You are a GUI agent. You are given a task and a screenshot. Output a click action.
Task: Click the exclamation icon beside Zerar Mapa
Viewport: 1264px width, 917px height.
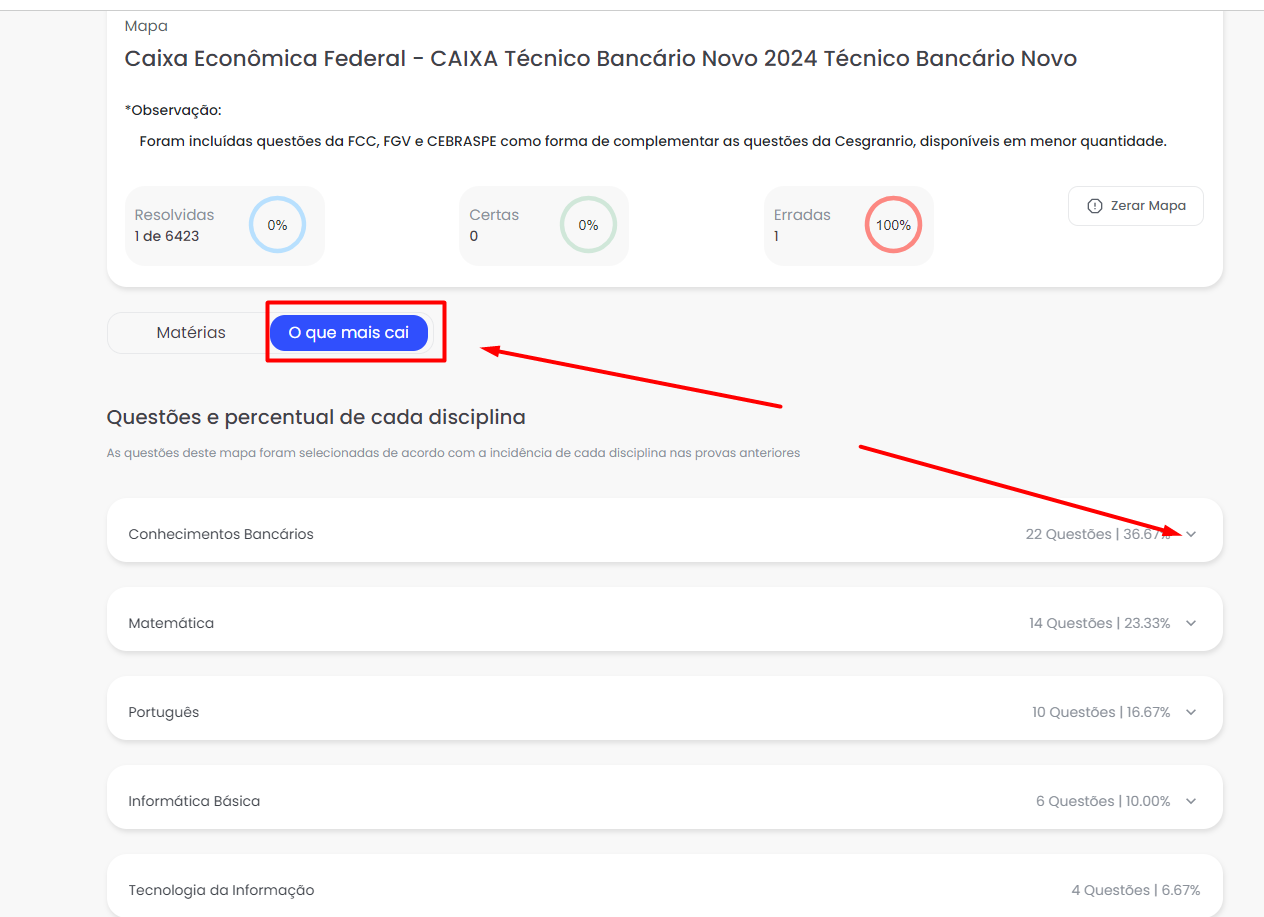pyautogui.click(x=1095, y=206)
